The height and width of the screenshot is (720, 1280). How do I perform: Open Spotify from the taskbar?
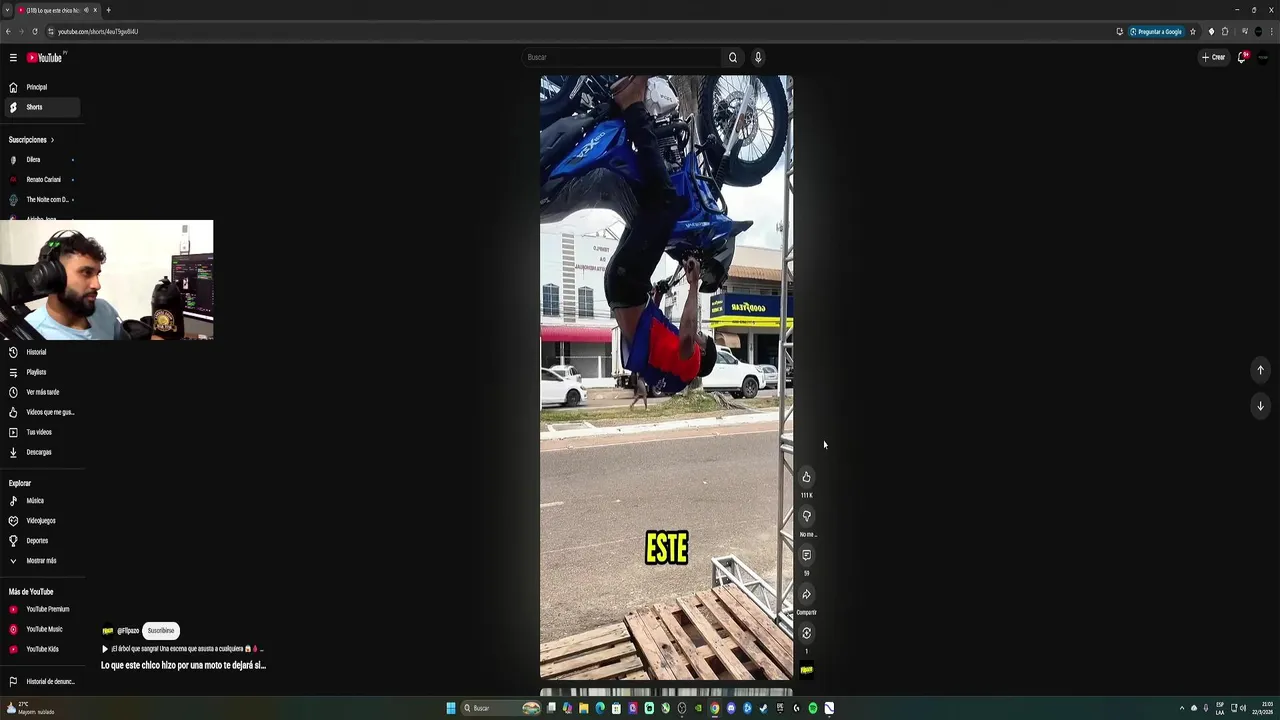point(813,708)
